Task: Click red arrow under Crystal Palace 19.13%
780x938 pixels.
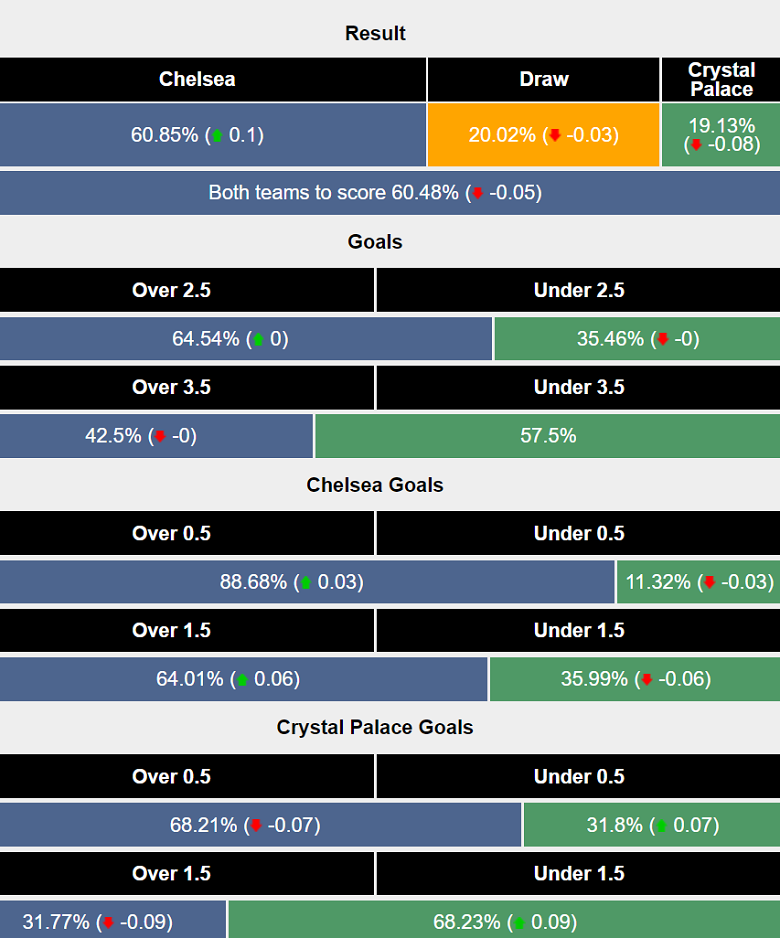Action: click(696, 145)
